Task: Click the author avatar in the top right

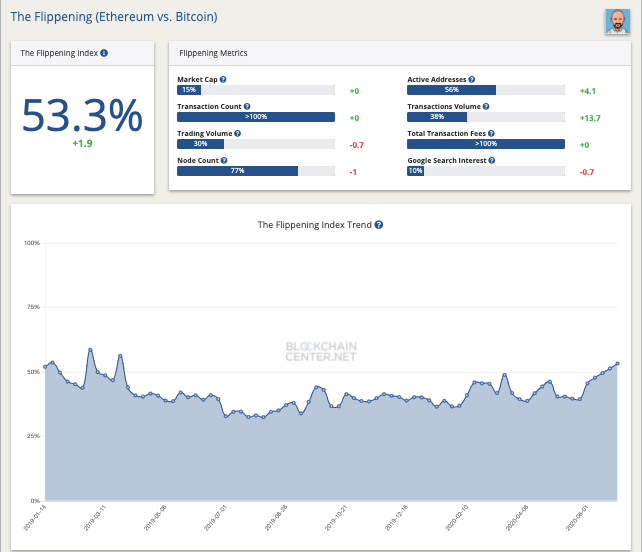Action: pos(617,22)
